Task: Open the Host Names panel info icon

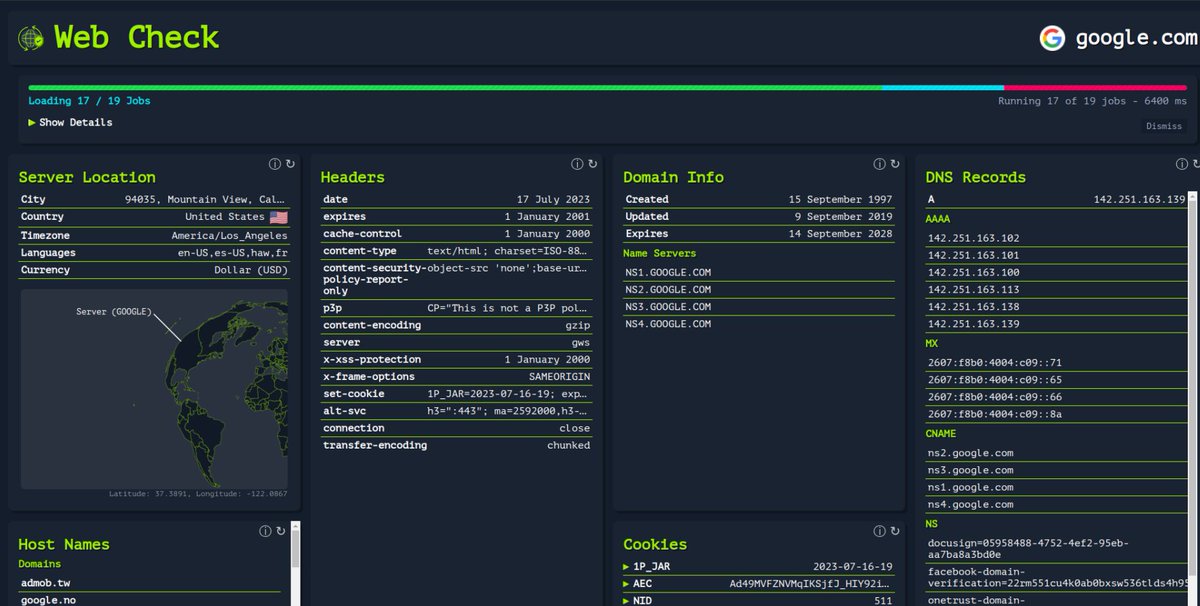Action: (x=264, y=531)
